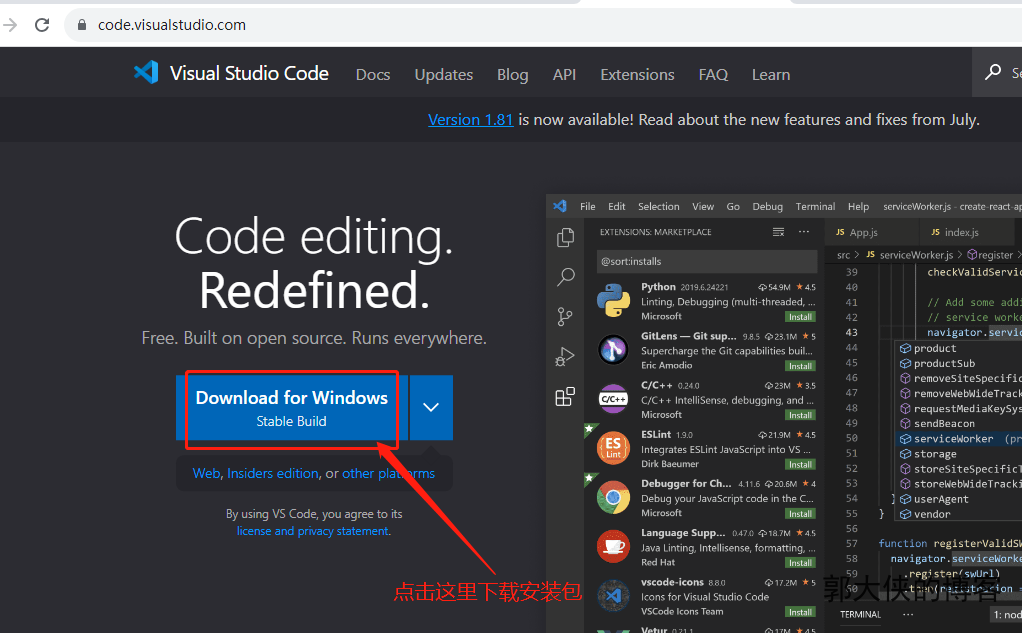Open the Help menu in editor
Viewport: 1022px width, 633px height.
click(x=858, y=206)
